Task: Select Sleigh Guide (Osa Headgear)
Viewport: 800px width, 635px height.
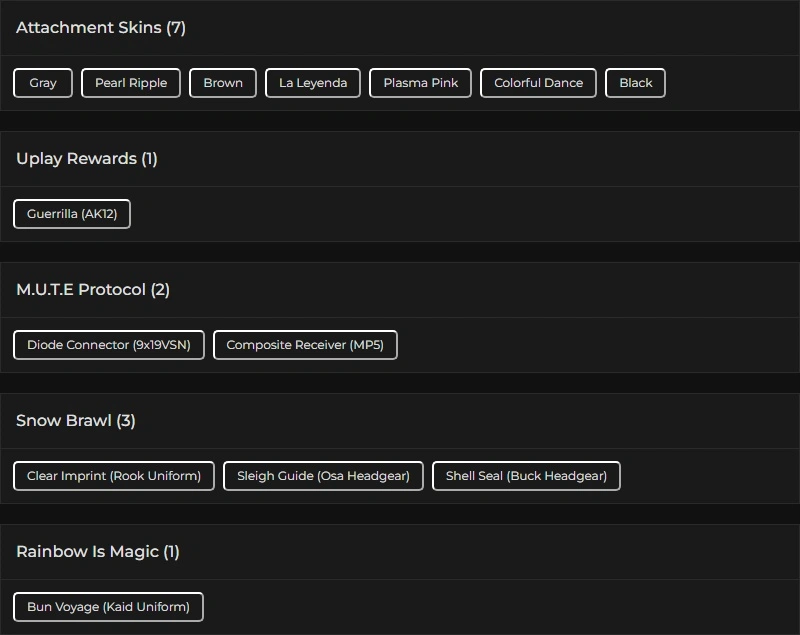Action: tap(323, 476)
